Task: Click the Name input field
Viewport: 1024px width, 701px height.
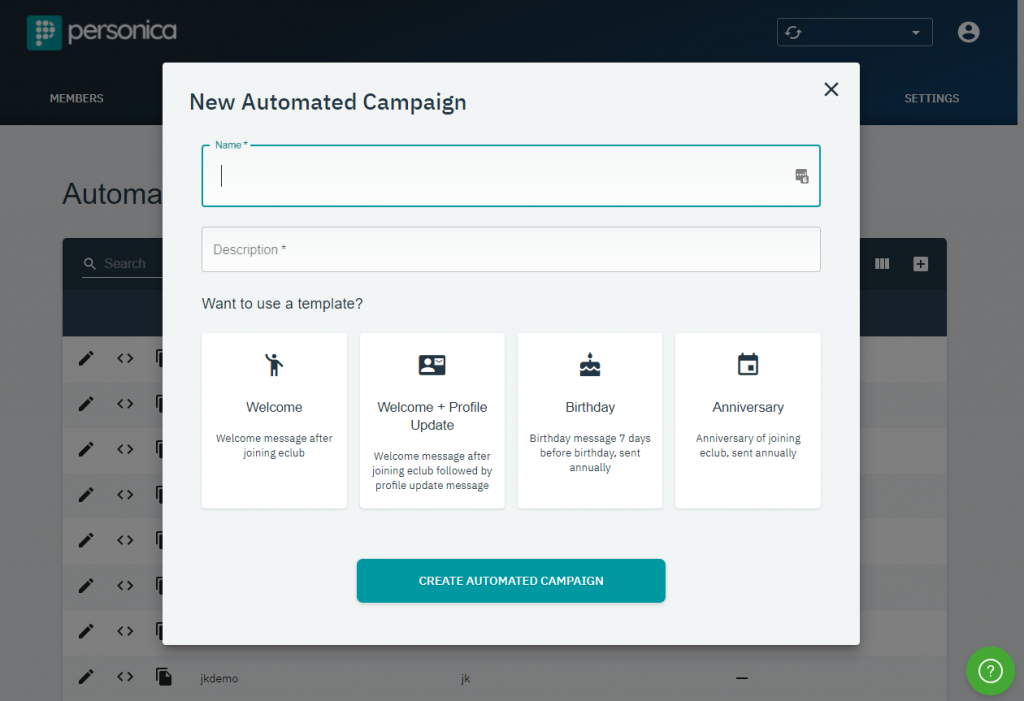Action: tap(500, 176)
